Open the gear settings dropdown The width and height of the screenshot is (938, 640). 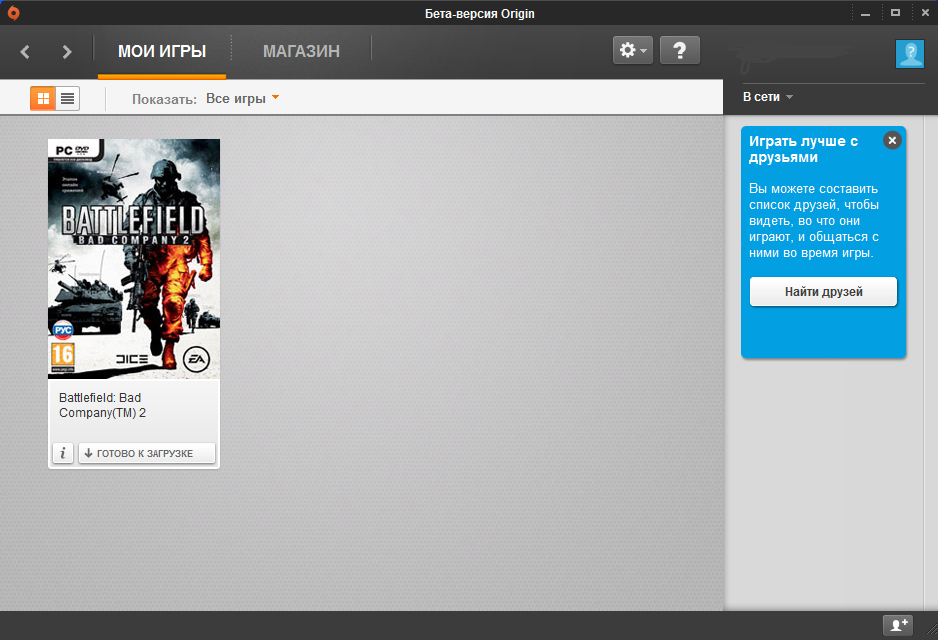(633, 50)
